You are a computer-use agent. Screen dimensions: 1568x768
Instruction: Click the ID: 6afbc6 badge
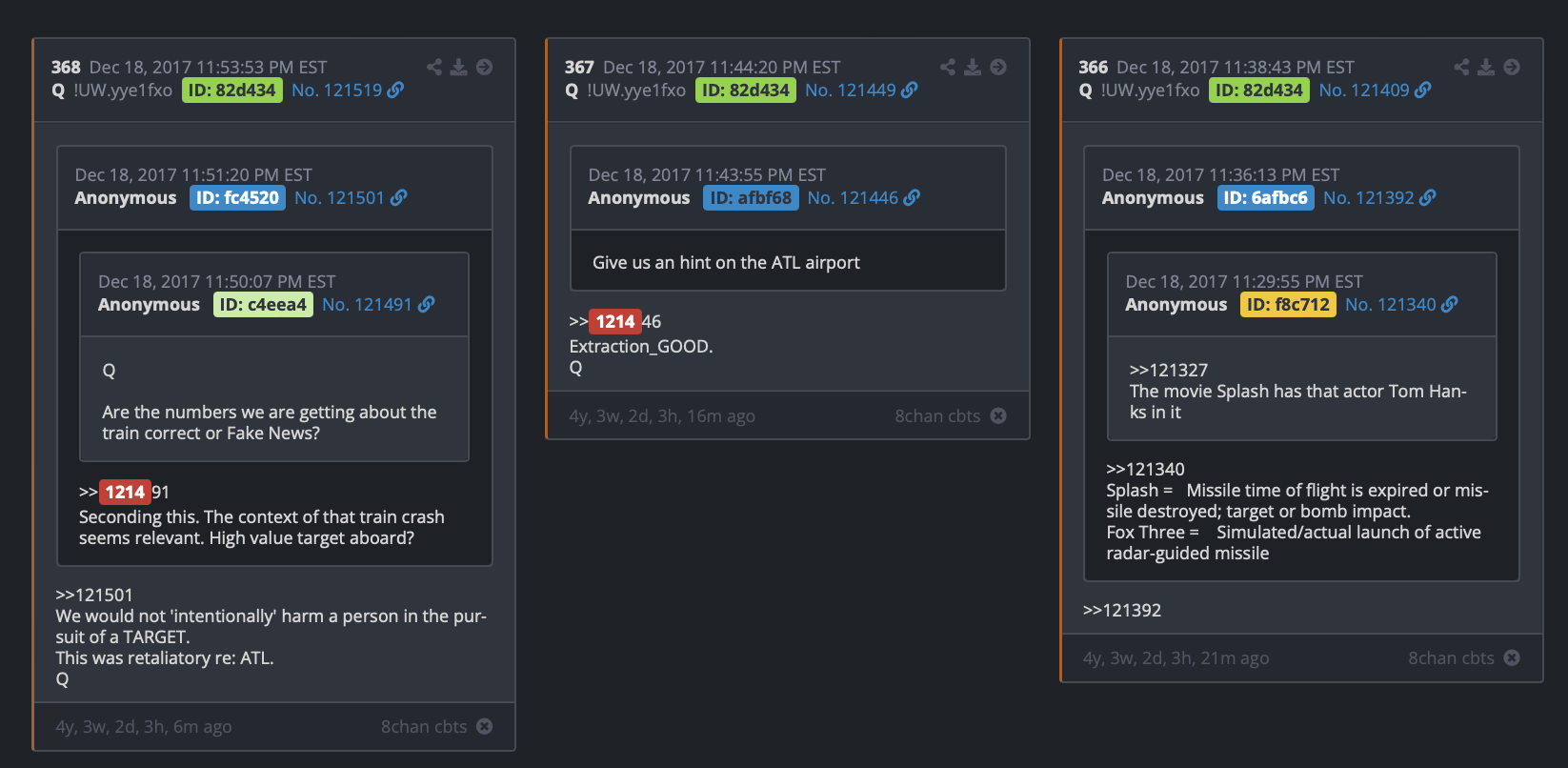coord(1266,197)
